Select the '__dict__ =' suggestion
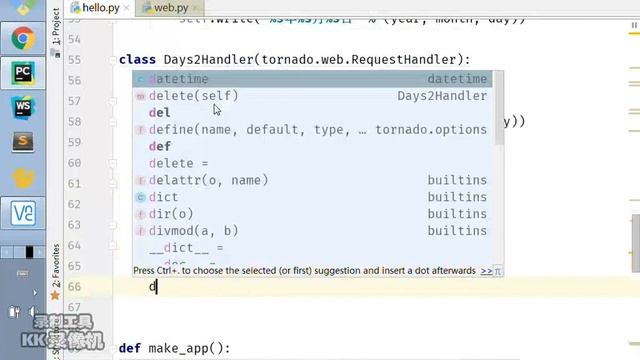 click(312, 248)
